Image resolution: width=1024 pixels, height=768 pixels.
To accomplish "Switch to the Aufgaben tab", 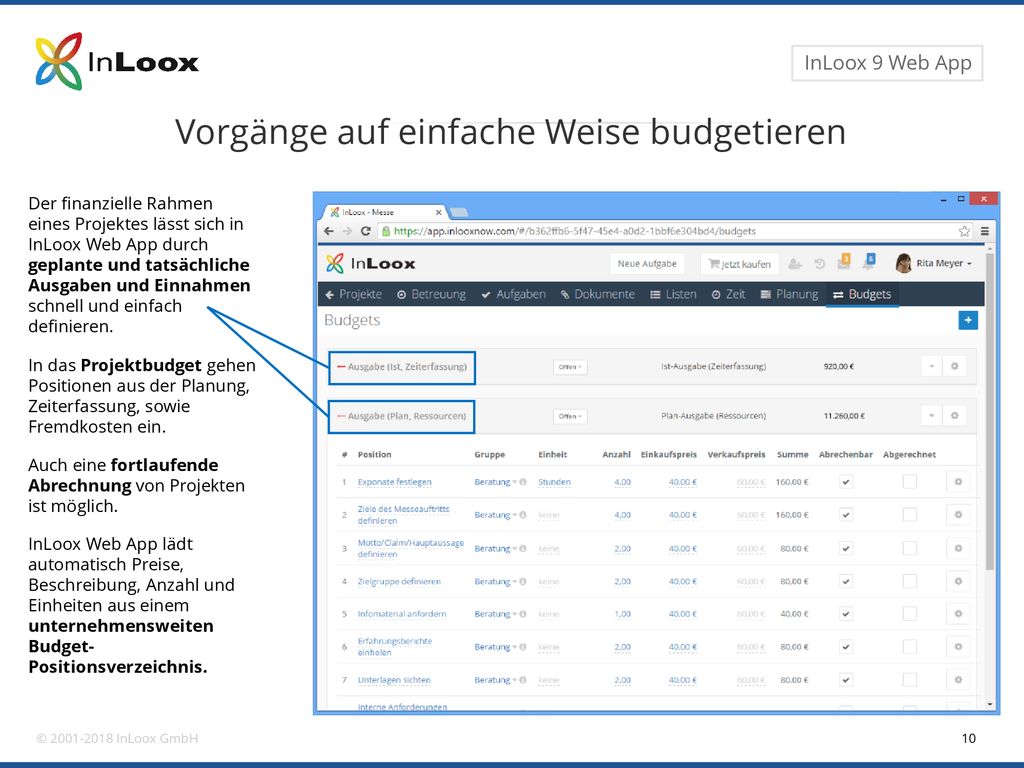I will pyautogui.click(x=513, y=295).
